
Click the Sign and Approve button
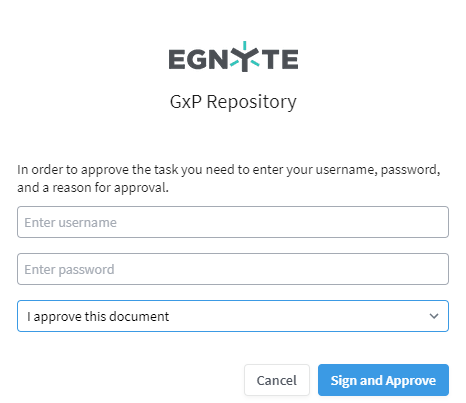point(383,380)
